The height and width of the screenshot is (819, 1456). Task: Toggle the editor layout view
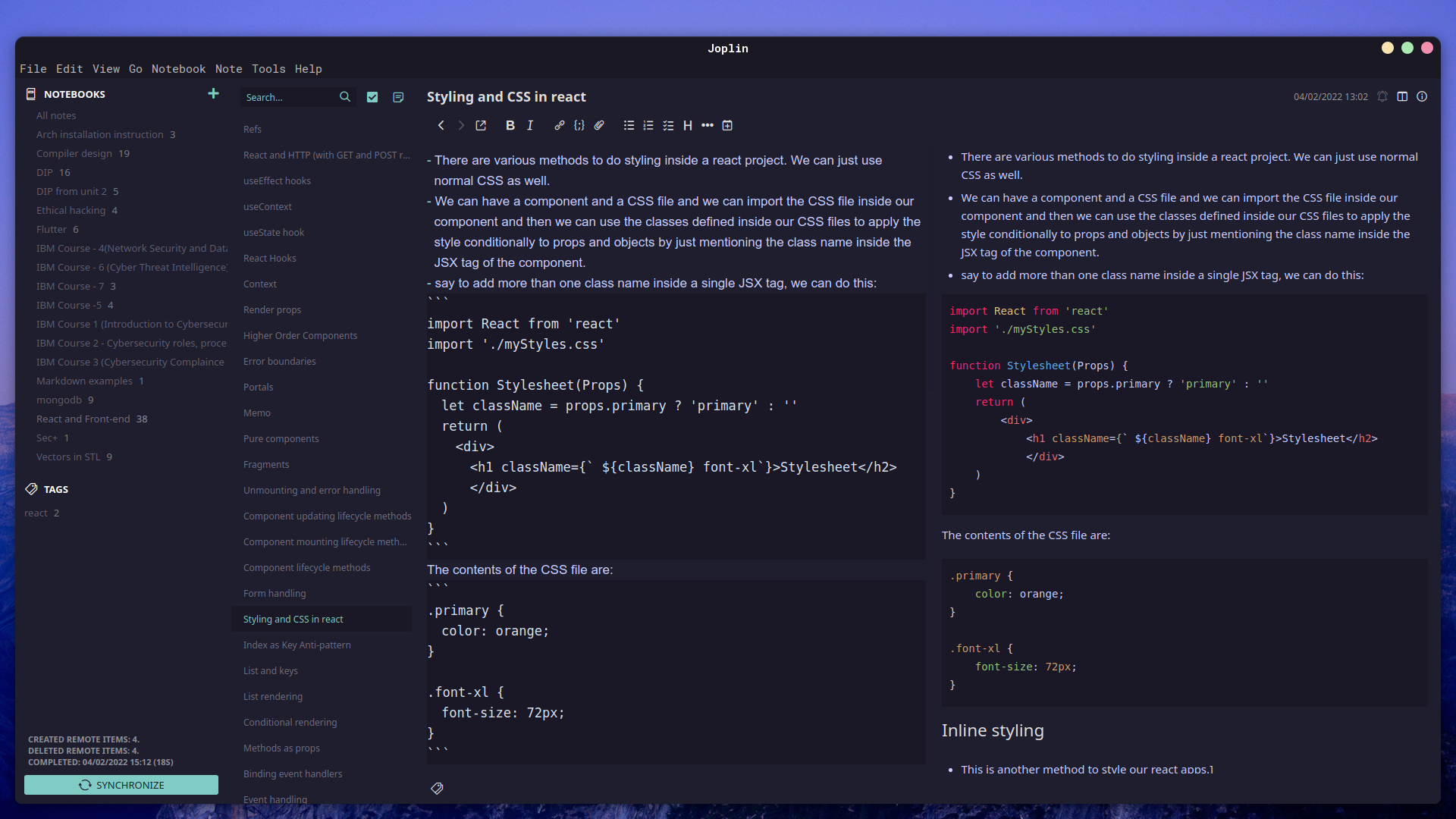click(1402, 96)
